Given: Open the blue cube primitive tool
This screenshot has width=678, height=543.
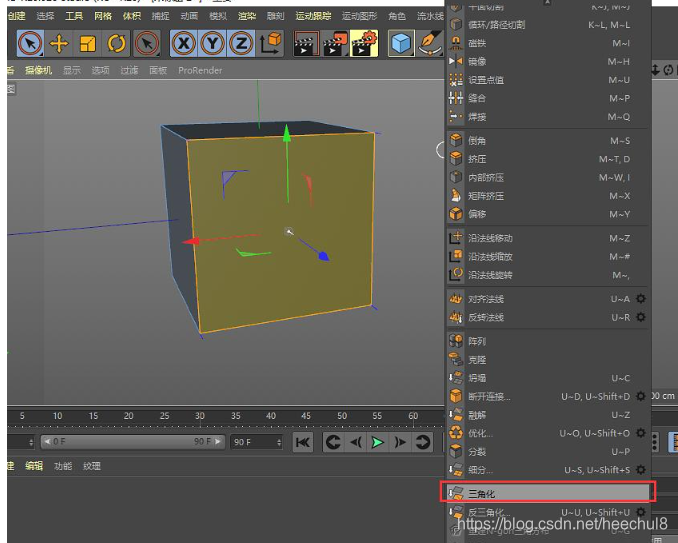Looking at the screenshot, I should pos(401,44).
